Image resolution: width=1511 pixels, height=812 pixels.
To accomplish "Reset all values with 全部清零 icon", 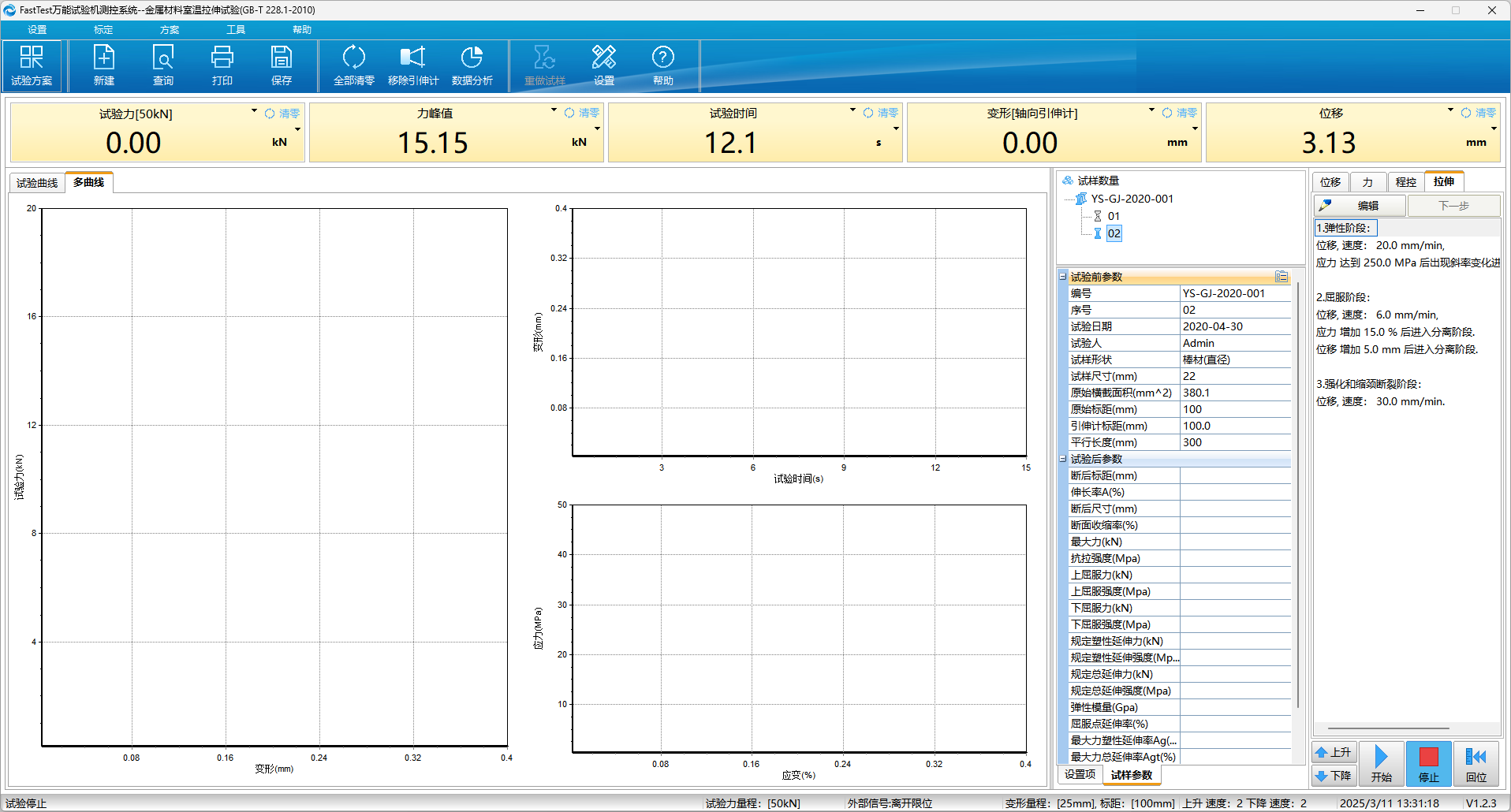I will tap(353, 65).
